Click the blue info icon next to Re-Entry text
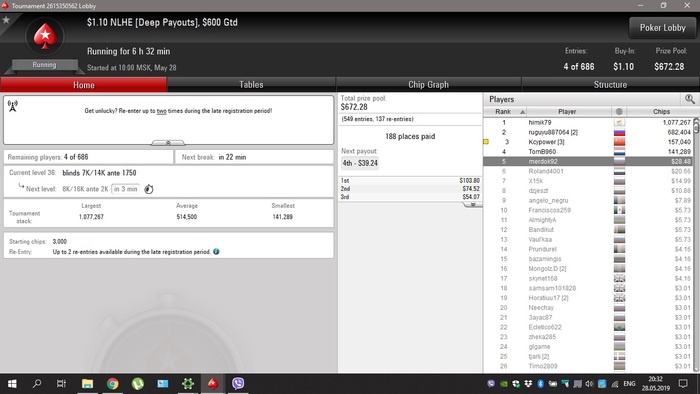 pos(216,252)
